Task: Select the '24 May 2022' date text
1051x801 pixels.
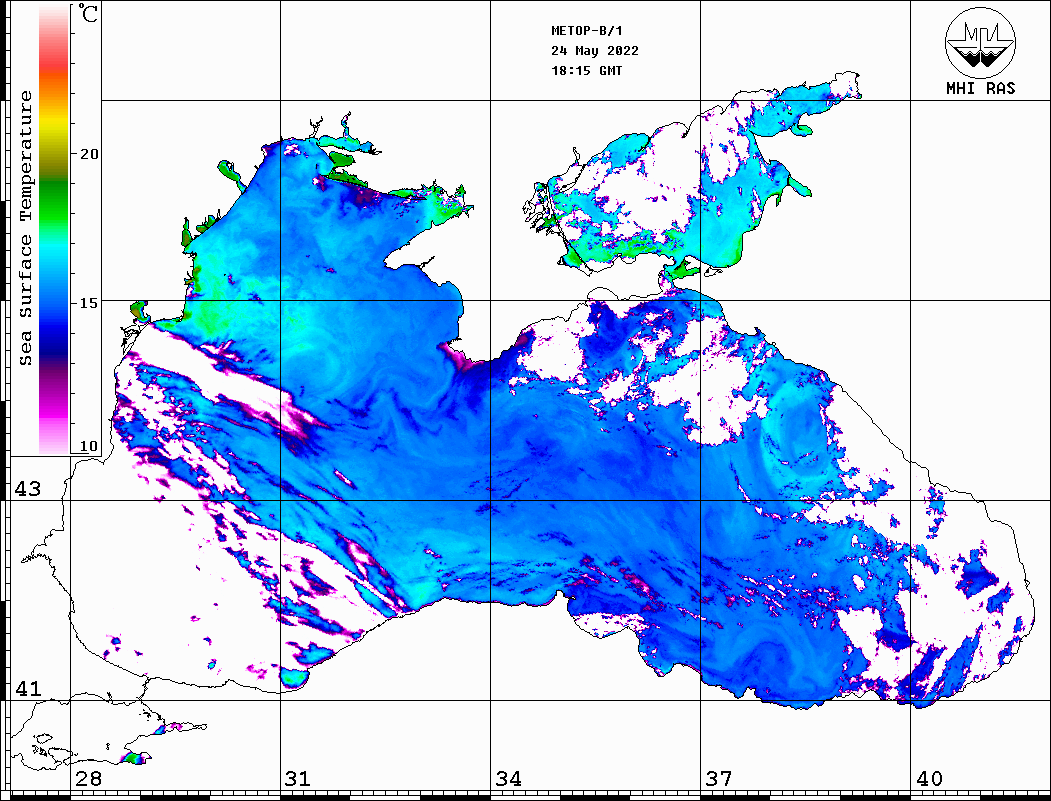Action: click(595, 51)
